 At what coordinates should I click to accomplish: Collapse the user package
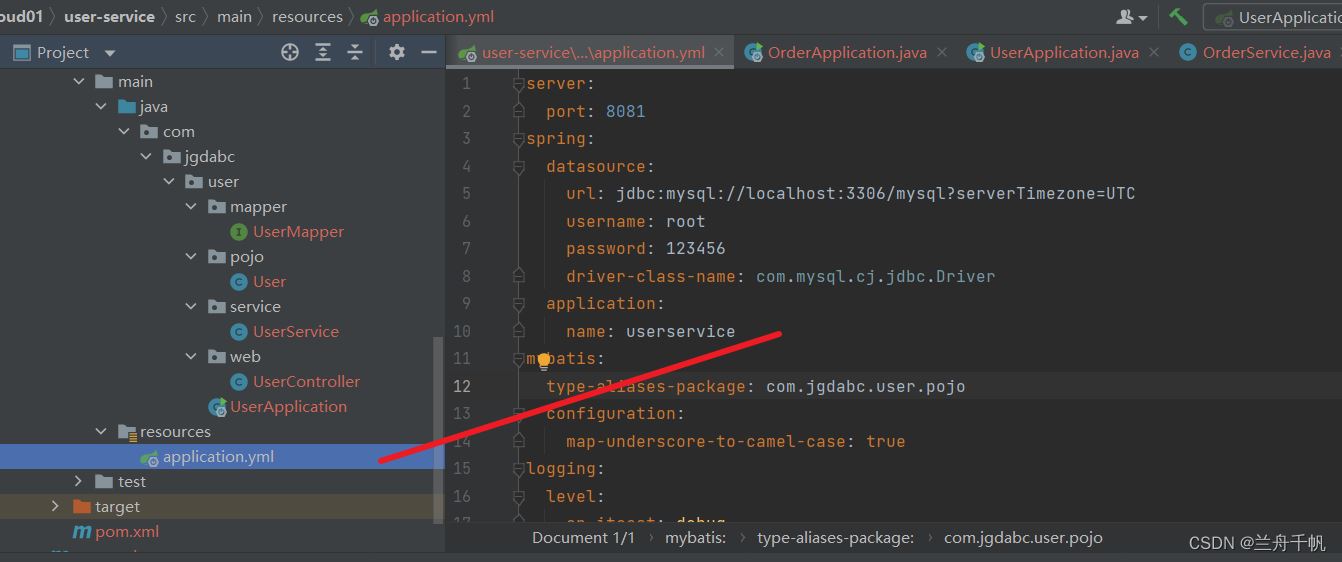click(x=169, y=182)
